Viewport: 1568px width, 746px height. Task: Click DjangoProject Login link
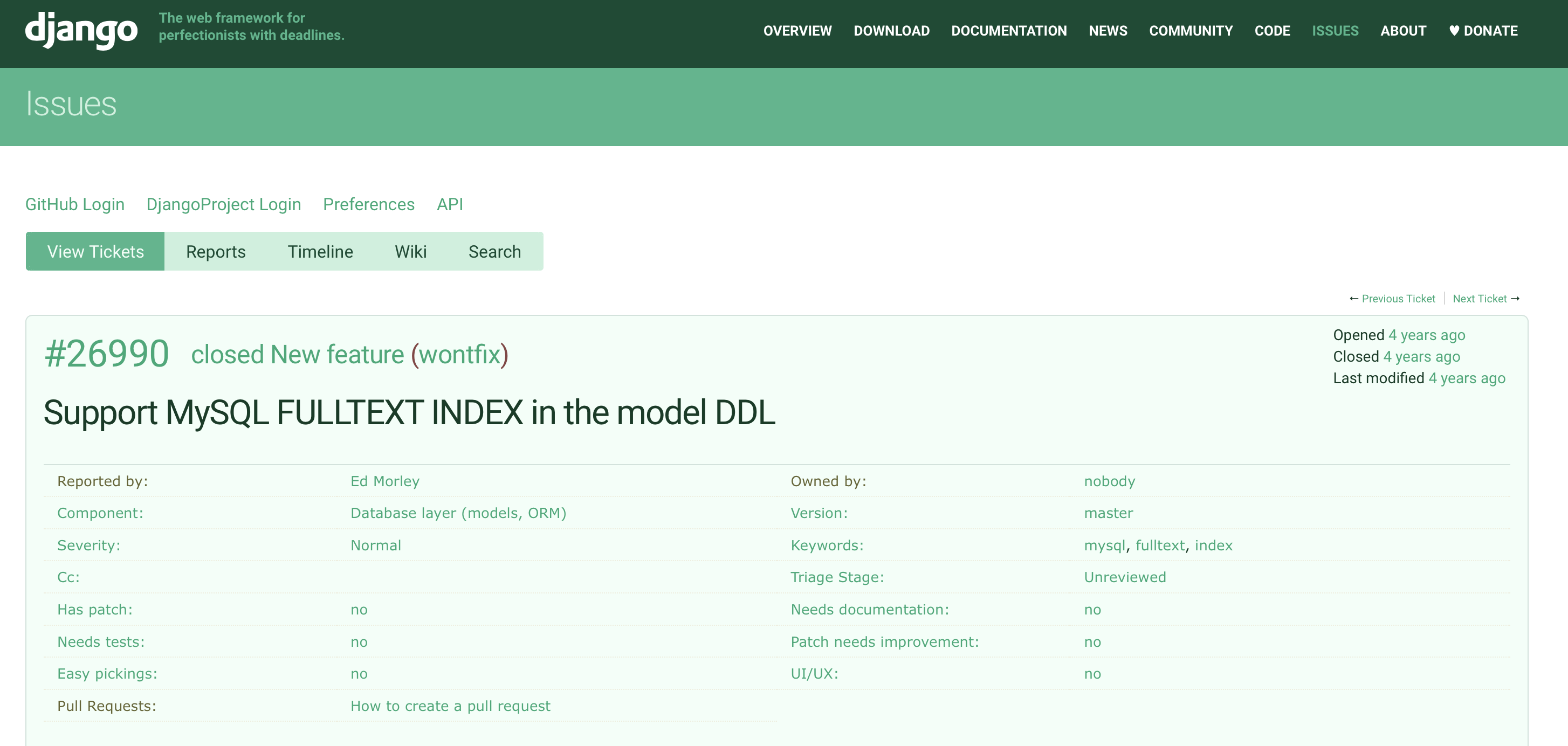point(223,204)
